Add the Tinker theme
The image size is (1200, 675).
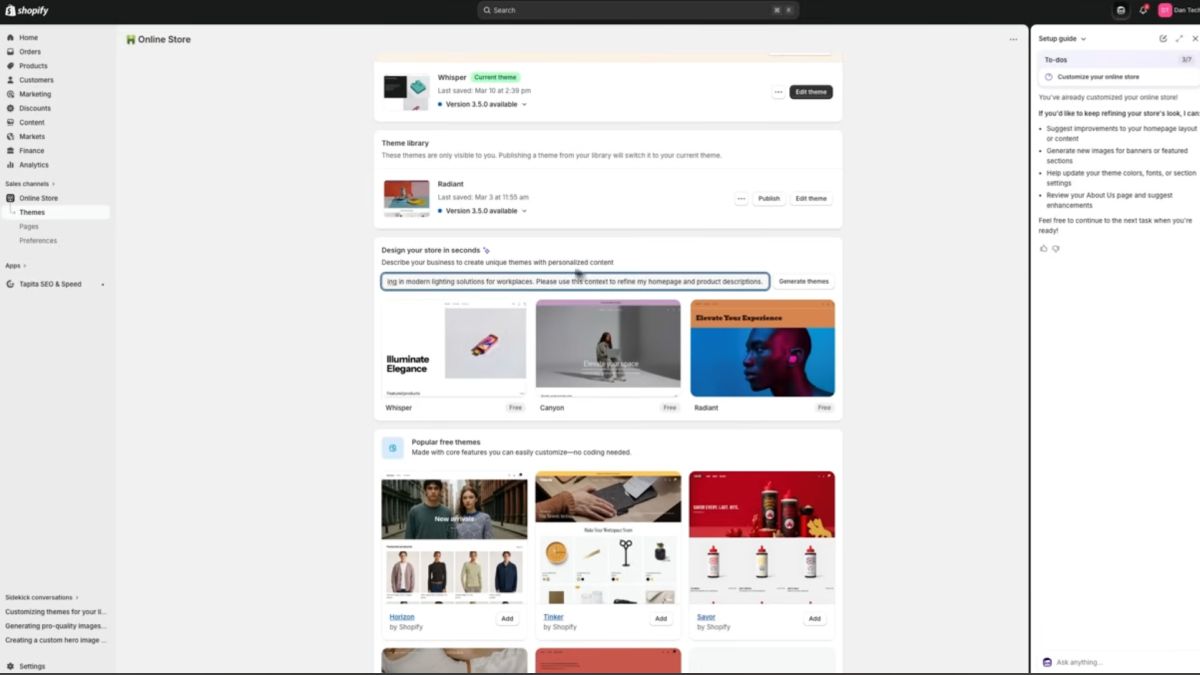tap(661, 619)
